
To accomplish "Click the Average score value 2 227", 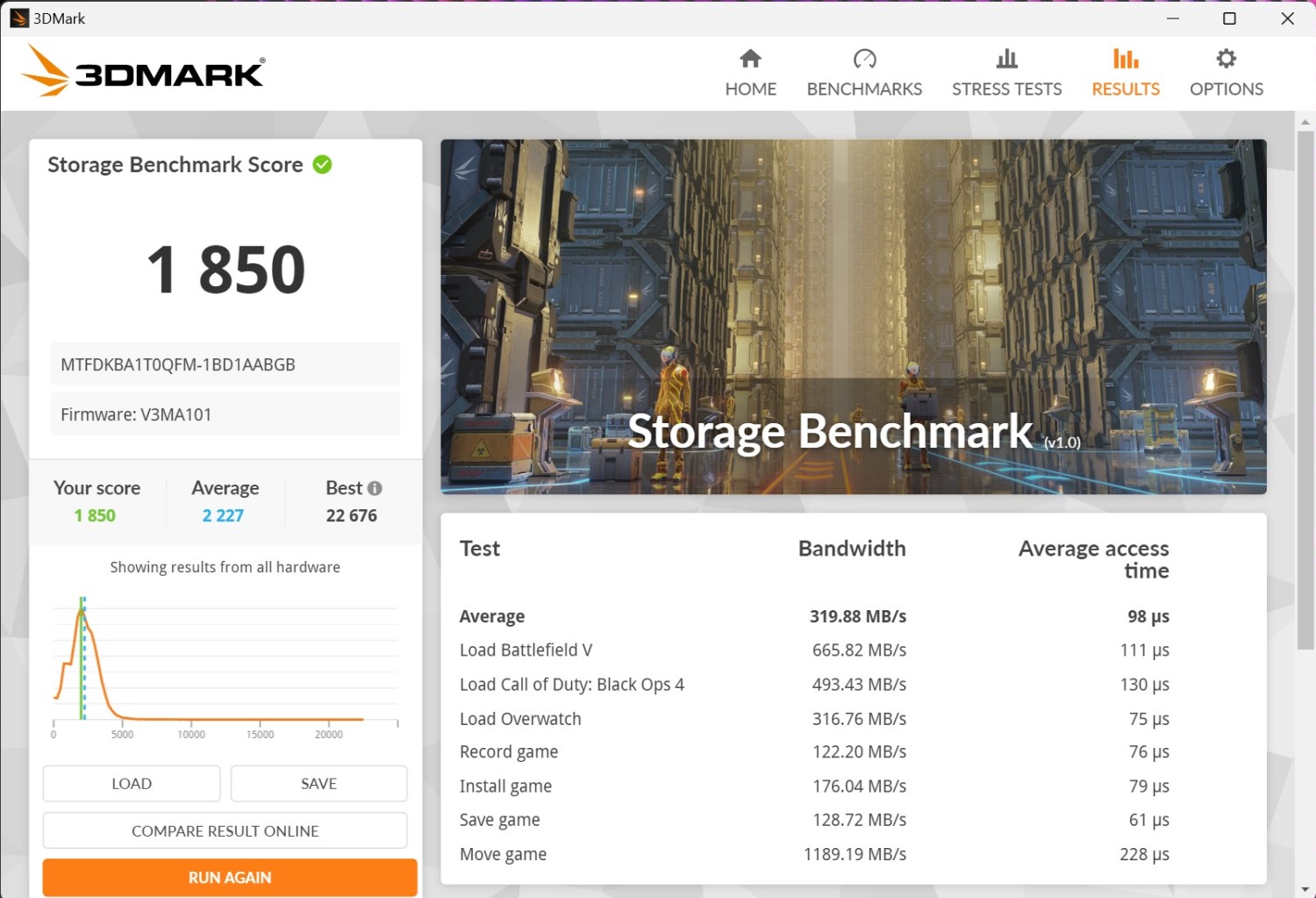I will click(223, 515).
